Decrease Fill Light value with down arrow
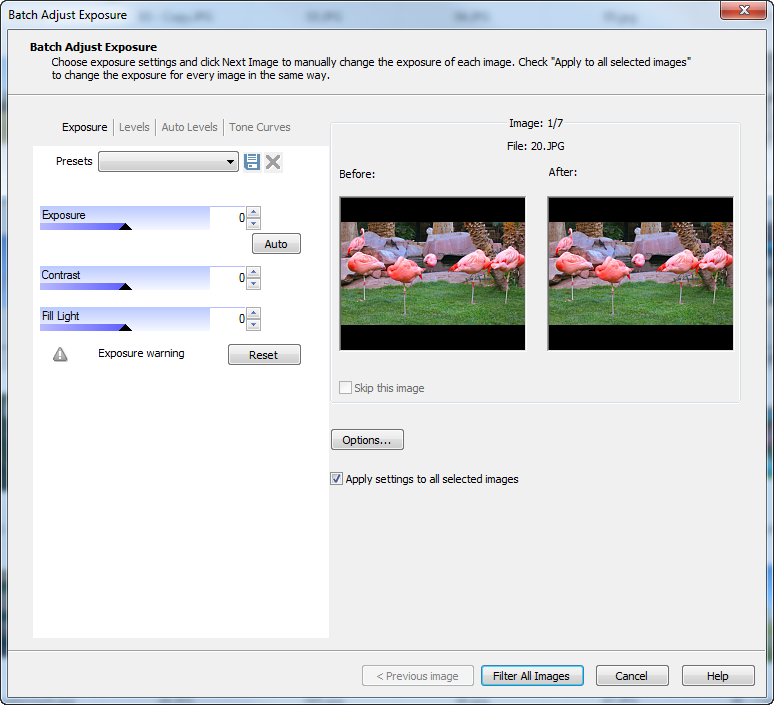The image size is (774, 705). coord(254,324)
